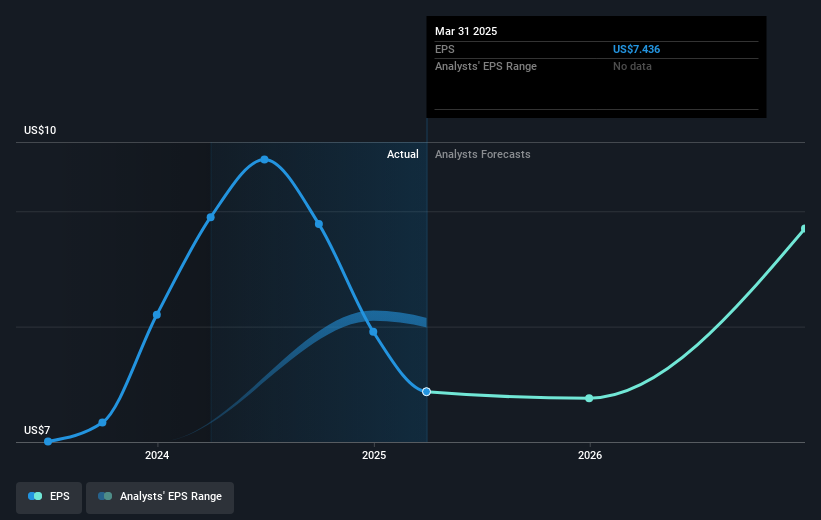The width and height of the screenshot is (821, 520).
Task: Select the 2026 forecast data point
Action: [x=589, y=399]
